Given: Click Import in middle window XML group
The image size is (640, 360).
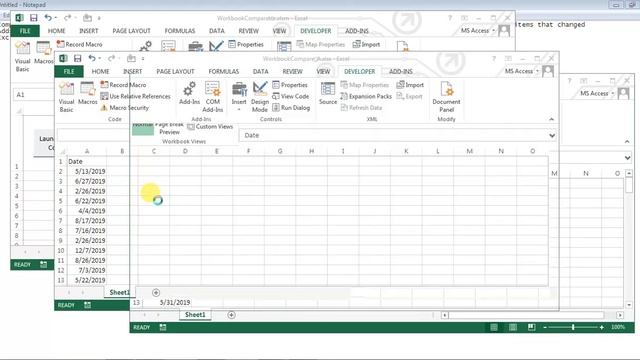Looking at the screenshot, I should [x=410, y=85].
